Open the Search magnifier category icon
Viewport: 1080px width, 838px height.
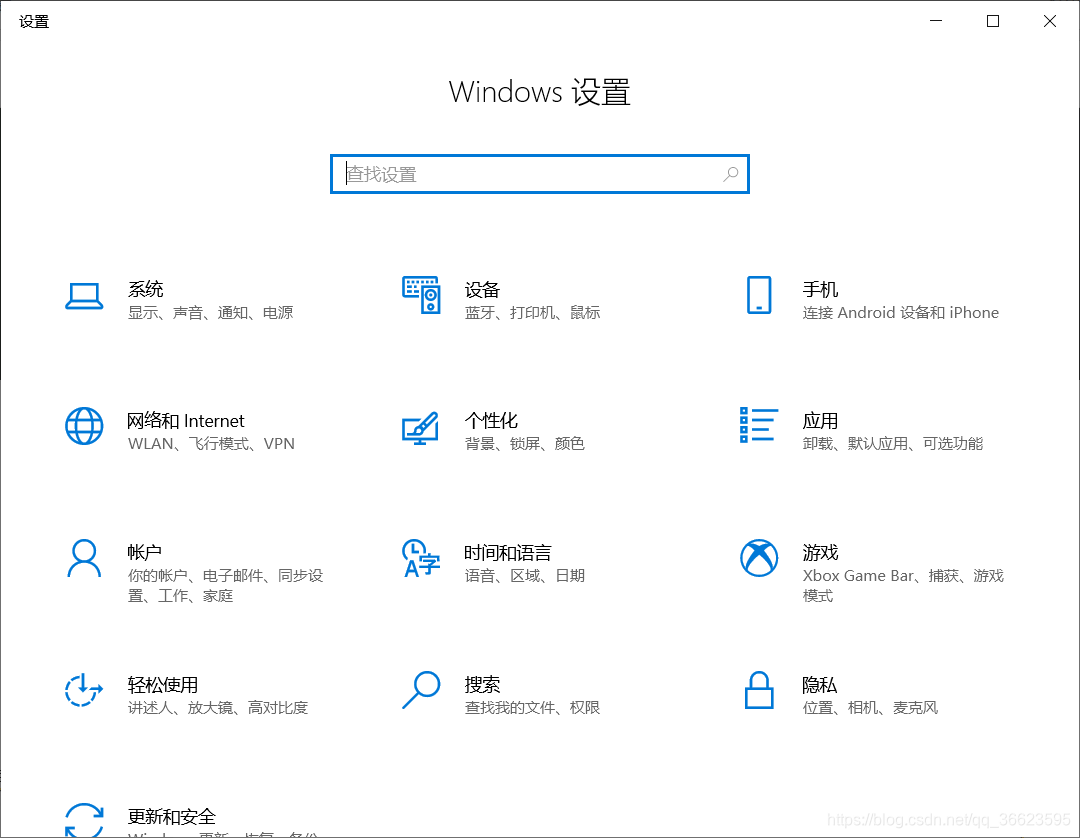click(x=421, y=690)
